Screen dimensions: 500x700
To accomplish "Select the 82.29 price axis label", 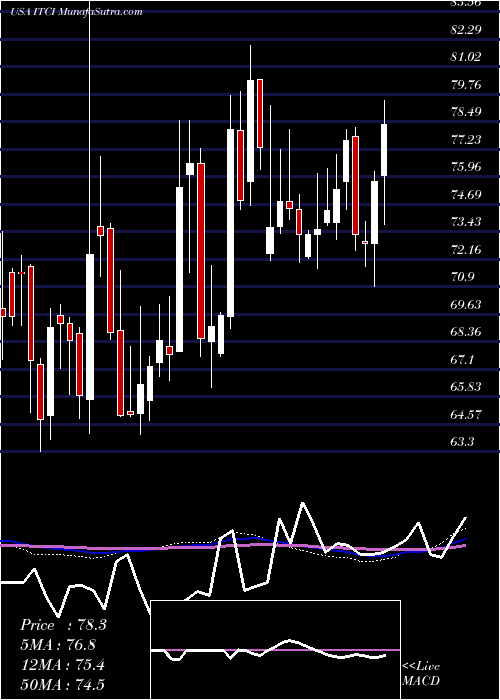I will click(467, 29).
